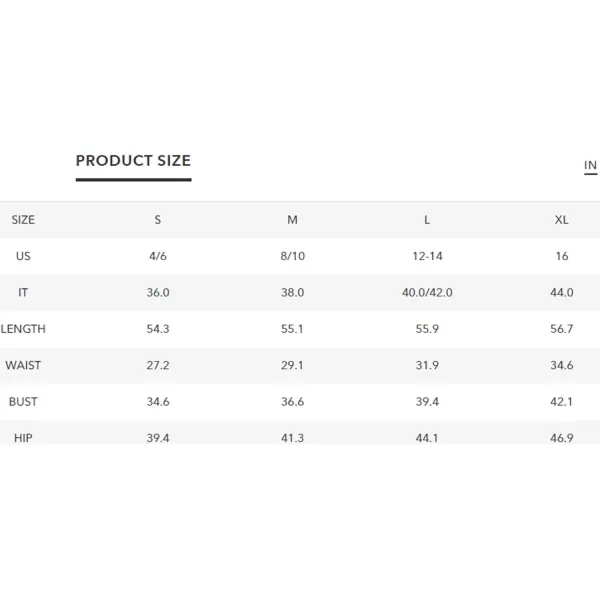Click the waist value 29.1

[292, 365]
